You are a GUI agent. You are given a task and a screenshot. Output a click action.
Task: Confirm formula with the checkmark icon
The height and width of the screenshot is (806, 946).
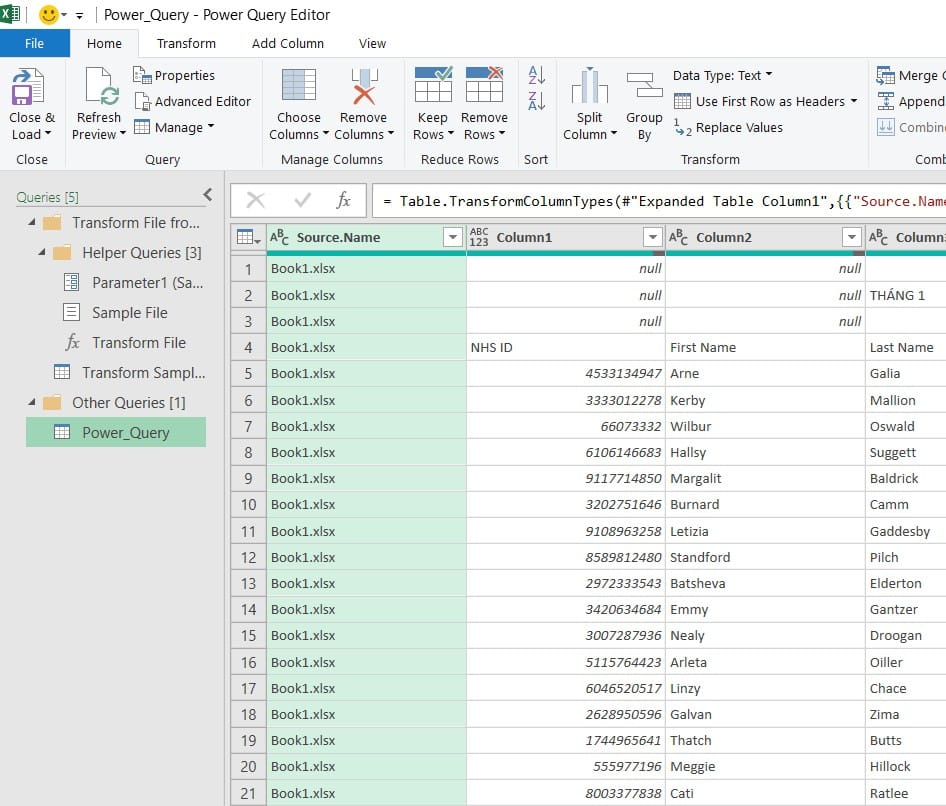[302, 200]
